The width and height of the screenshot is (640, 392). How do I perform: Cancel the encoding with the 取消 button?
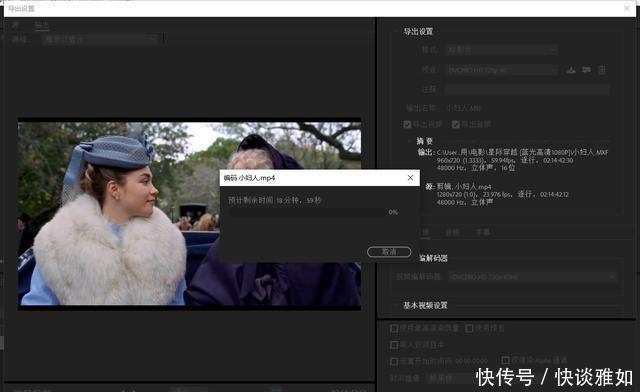tap(389, 252)
